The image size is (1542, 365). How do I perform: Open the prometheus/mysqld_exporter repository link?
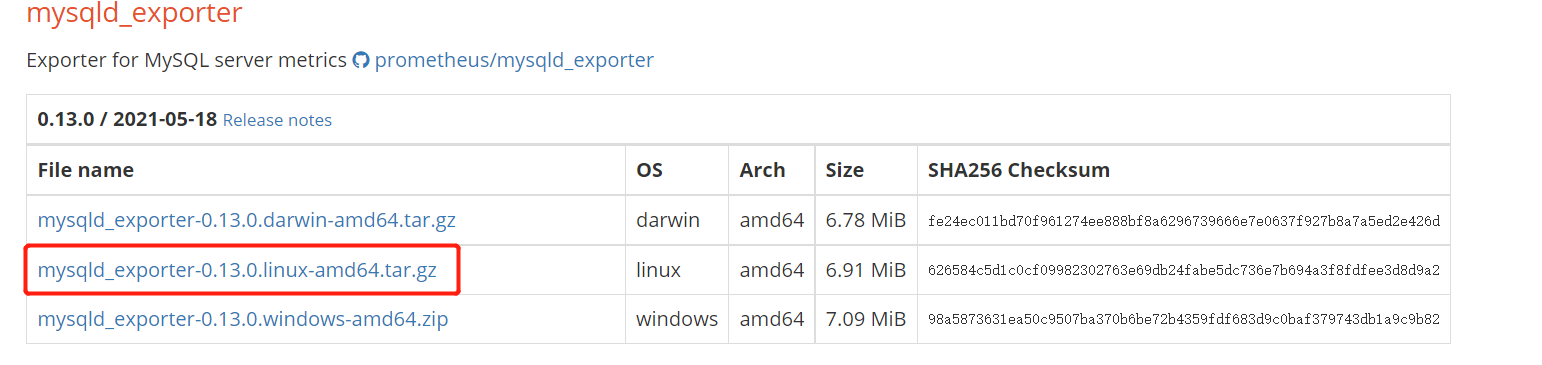click(514, 60)
